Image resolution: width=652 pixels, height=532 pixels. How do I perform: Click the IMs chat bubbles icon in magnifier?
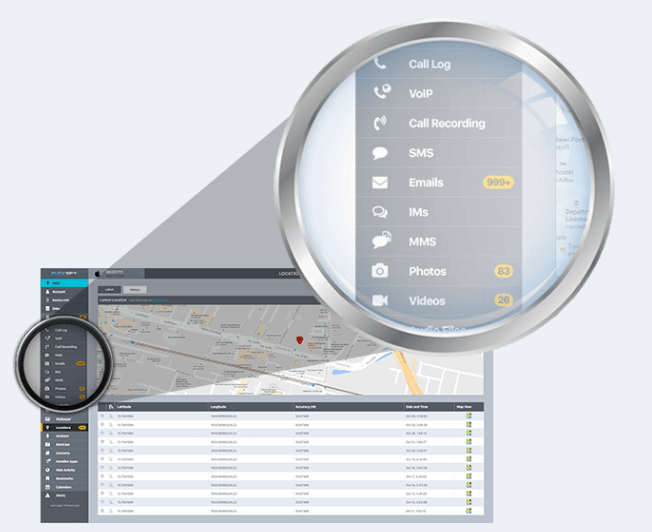click(x=381, y=212)
